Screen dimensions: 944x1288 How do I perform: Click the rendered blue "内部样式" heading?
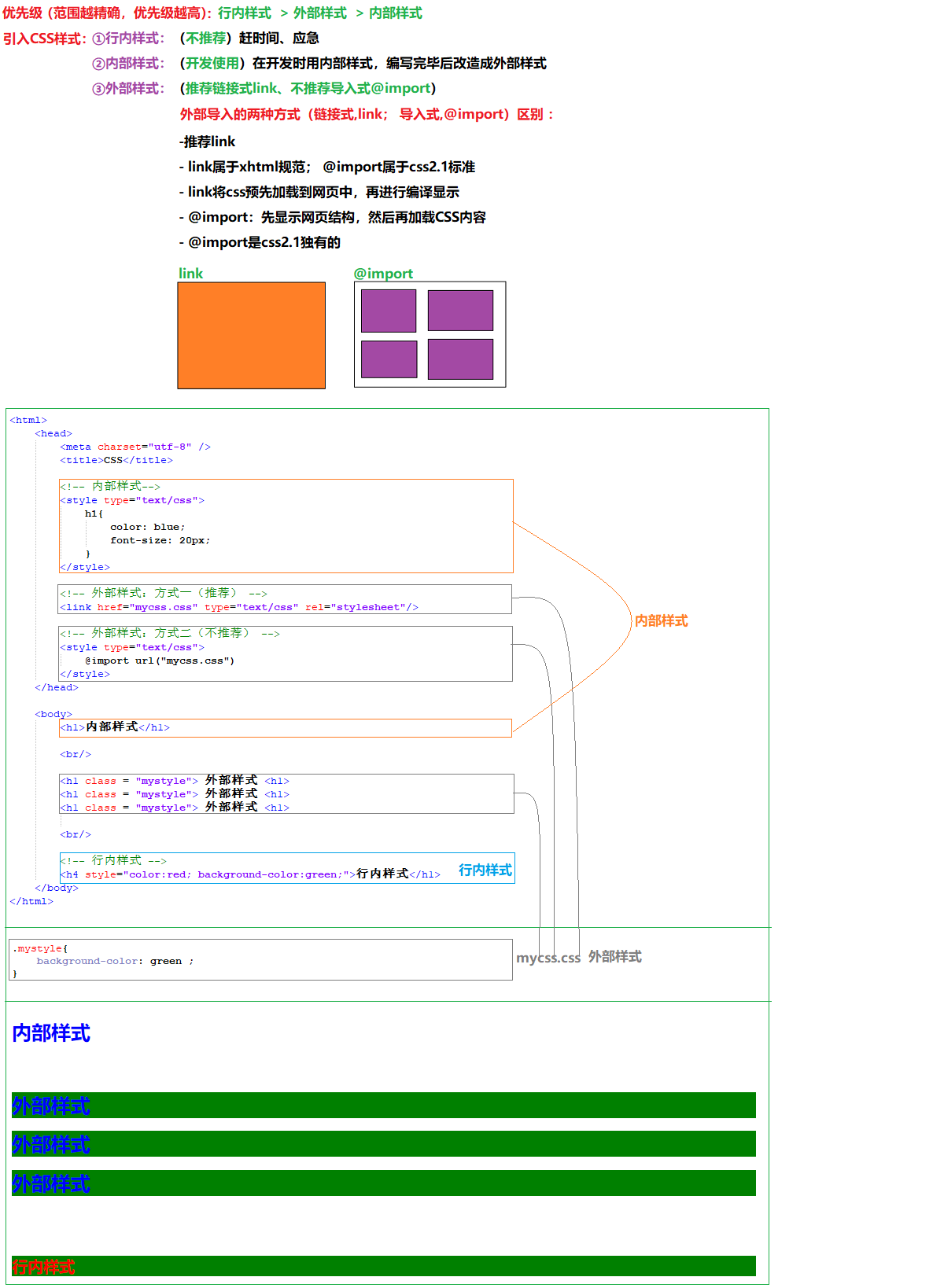[51, 1033]
